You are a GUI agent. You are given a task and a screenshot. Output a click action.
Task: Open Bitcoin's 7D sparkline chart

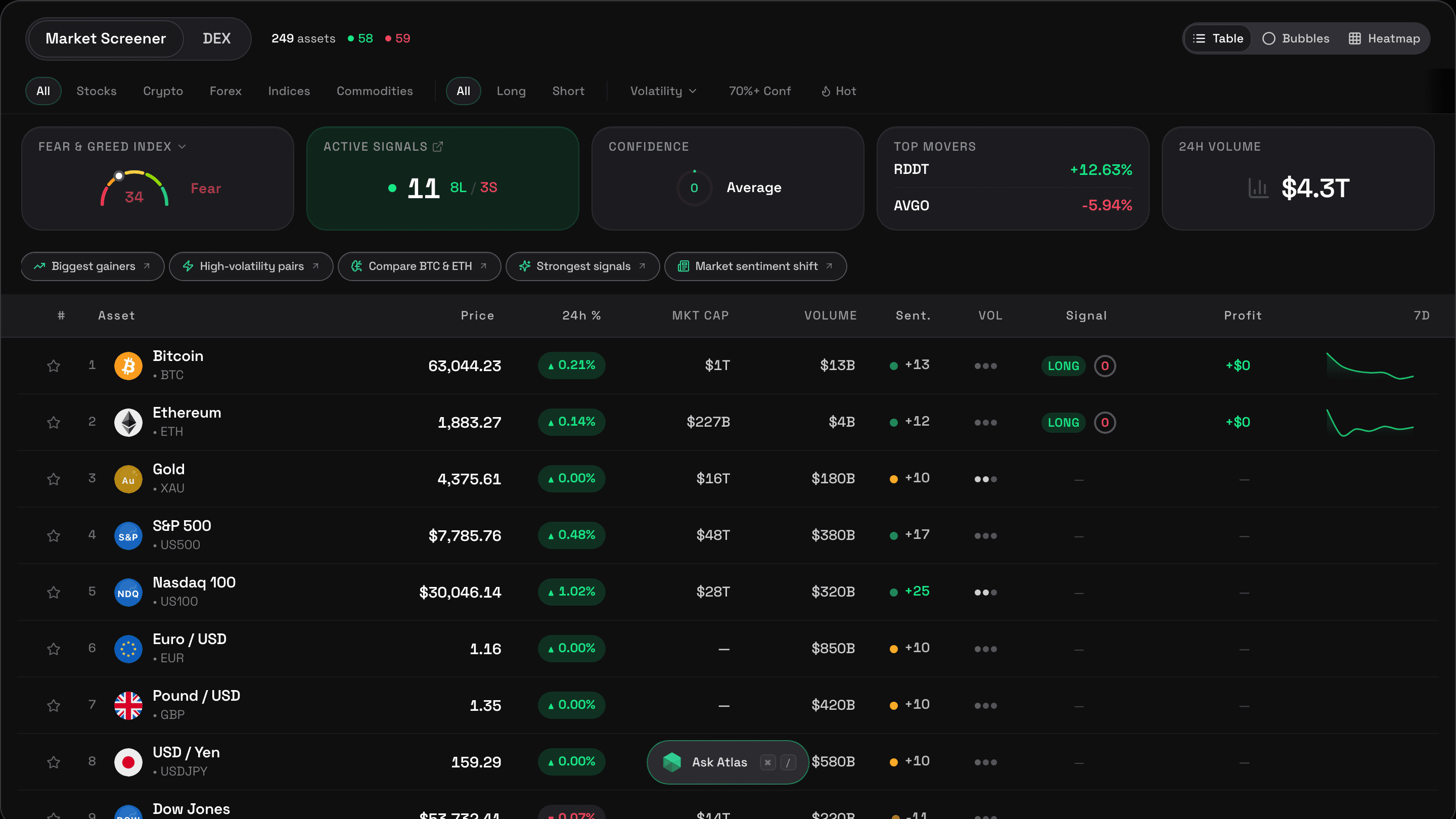pos(1370,366)
